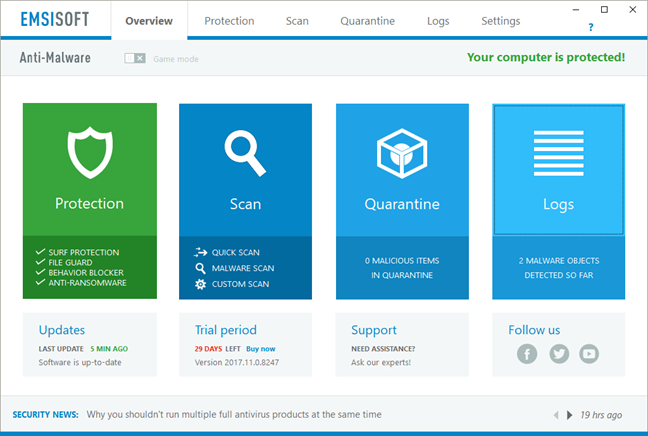Open Anti-Ransomware settings
The image size is (648, 436).
pyautogui.click(x=87, y=283)
